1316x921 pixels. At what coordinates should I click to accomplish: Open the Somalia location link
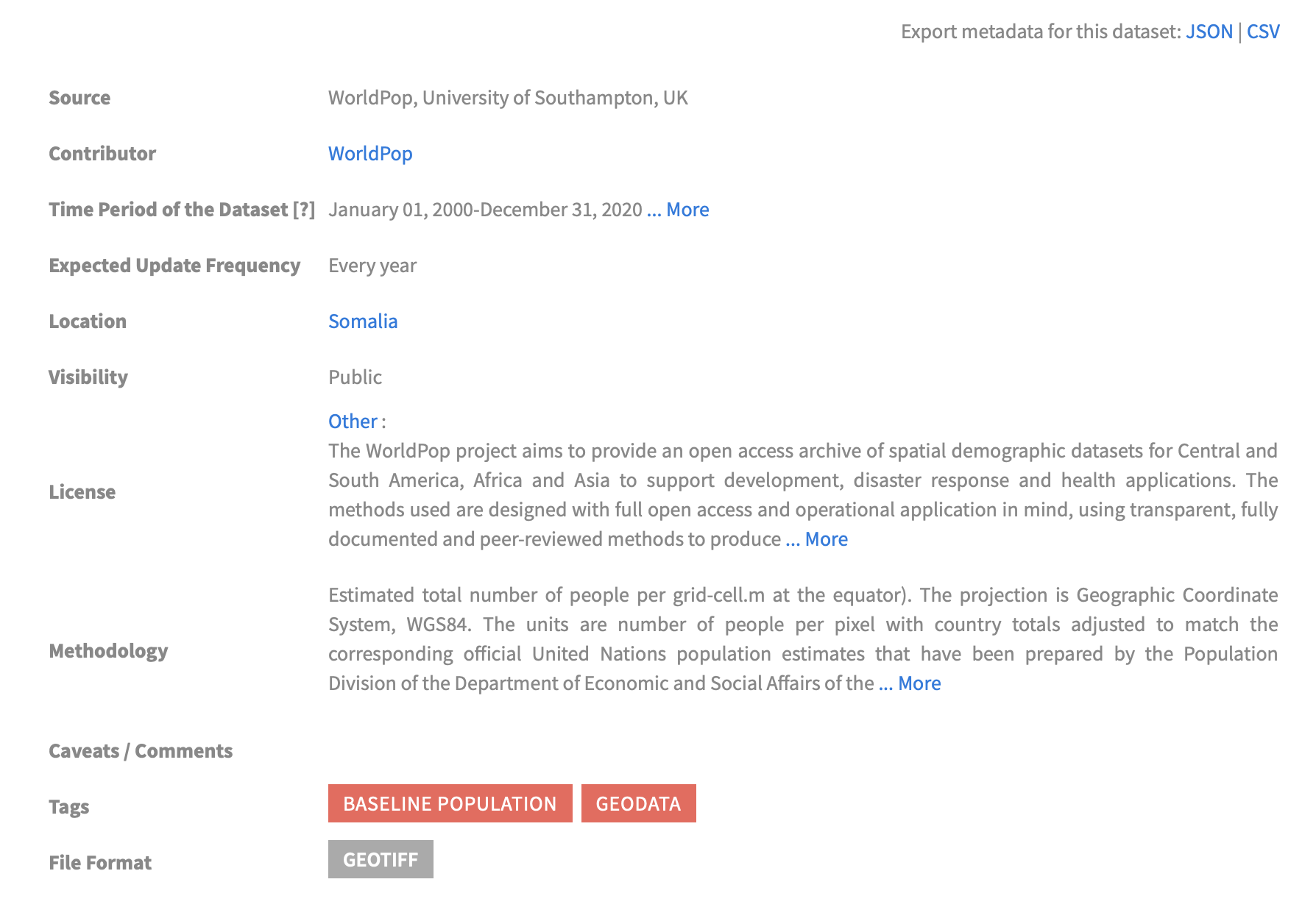point(363,321)
